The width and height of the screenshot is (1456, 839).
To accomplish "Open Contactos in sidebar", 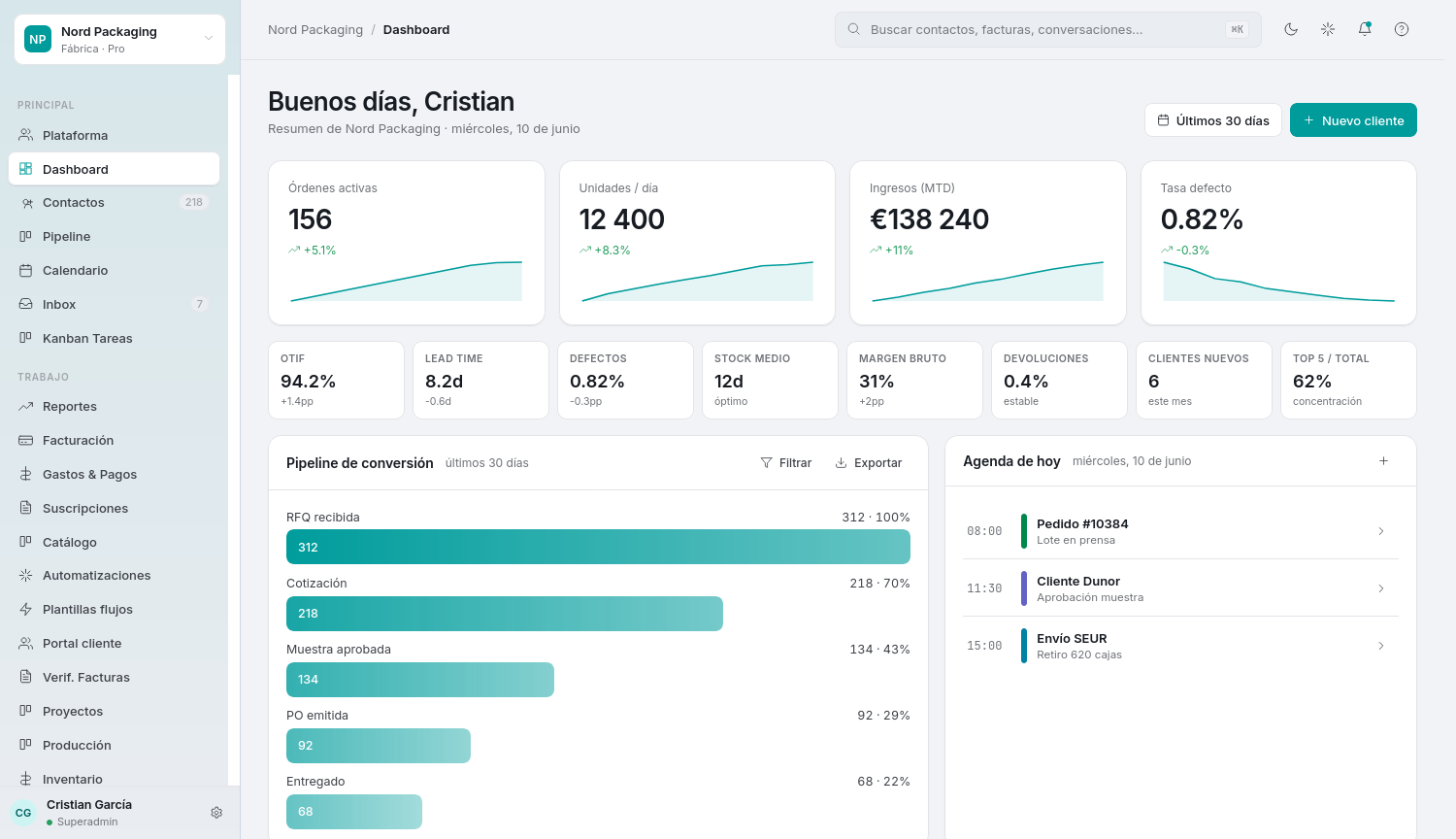I will tap(115, 202).
